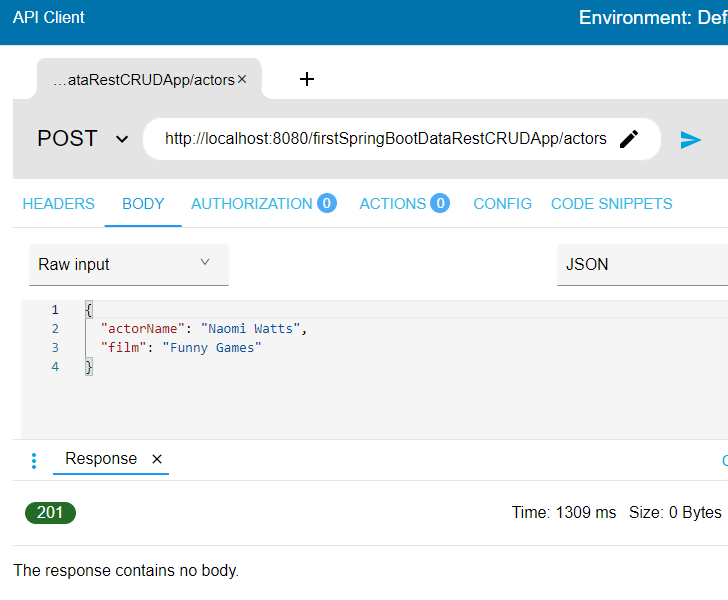Click the "Naomi Watts" value in editor

click(250, 329)
